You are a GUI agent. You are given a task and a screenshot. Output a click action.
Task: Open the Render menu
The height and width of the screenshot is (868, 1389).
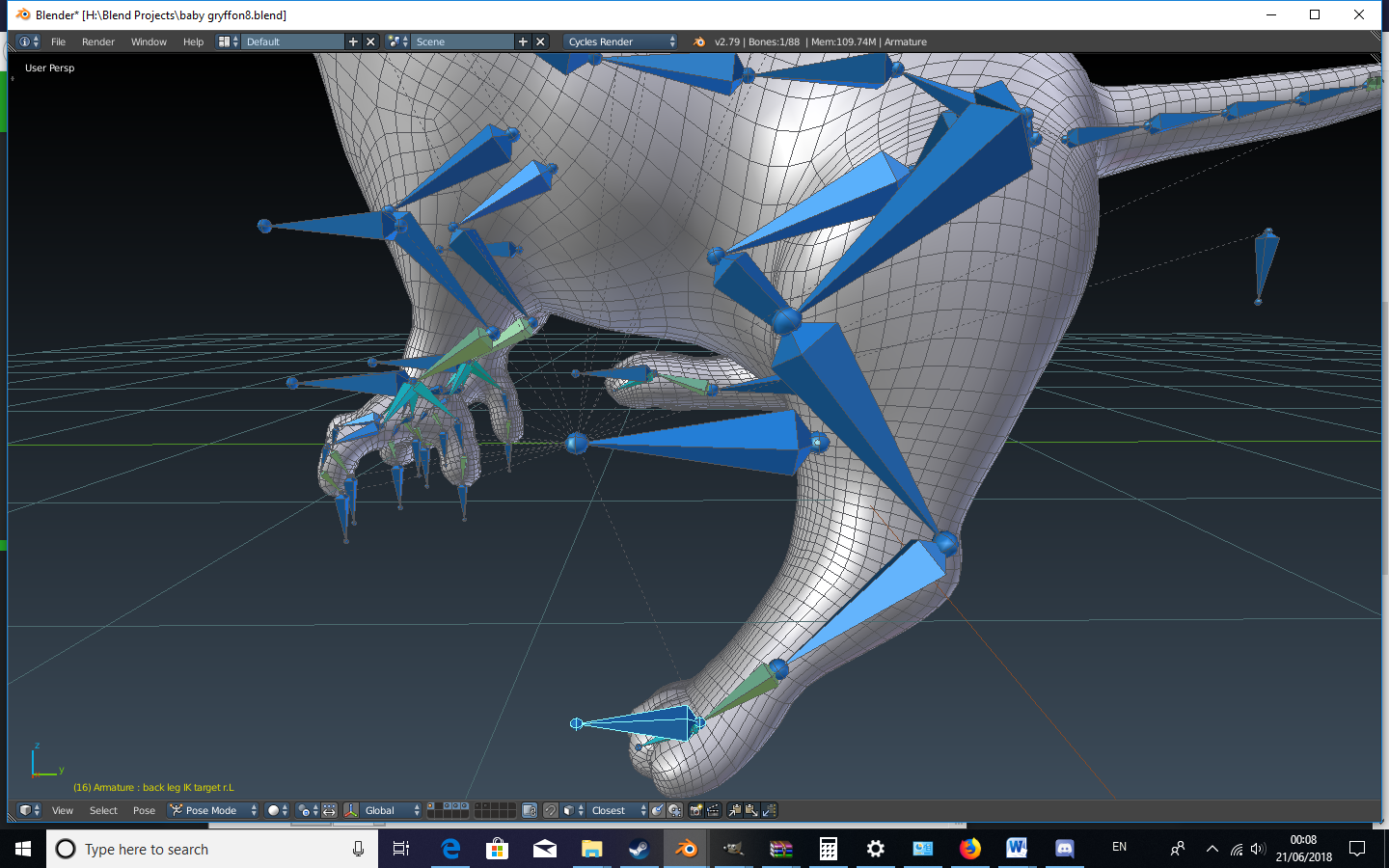coord(98,41)
